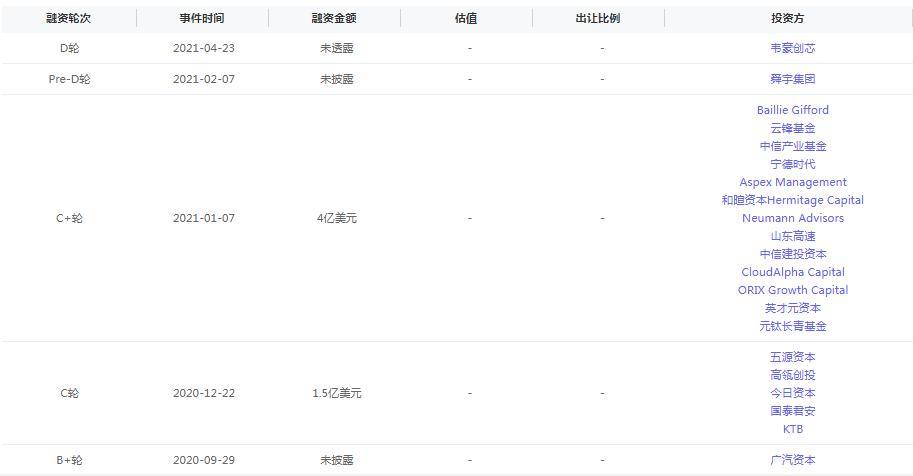Open the 韦豪创芯 investor link

pyautogui.click(x=792, y=48)
